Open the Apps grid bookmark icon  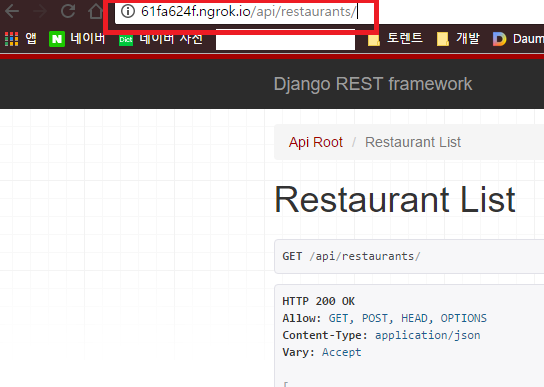11,39
